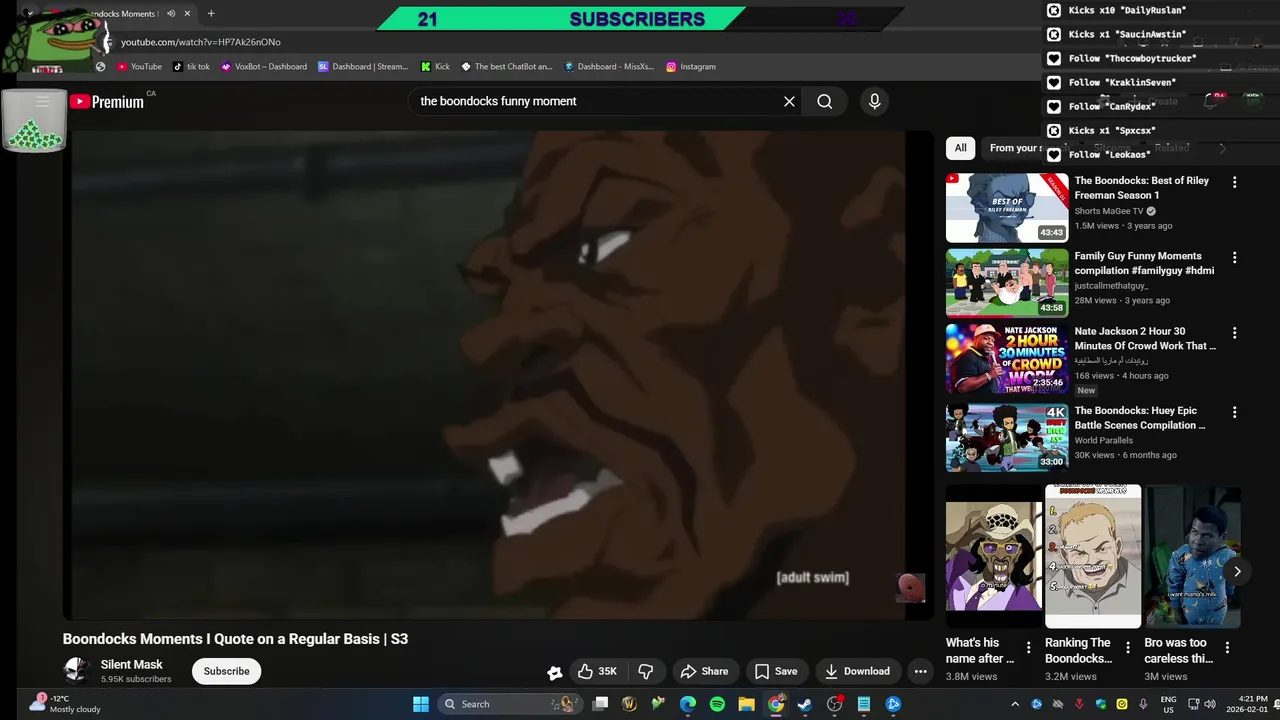The image size is (1280, 720).
Task: Switch to Chrome on the taskbar
Action: coord(776,704)
